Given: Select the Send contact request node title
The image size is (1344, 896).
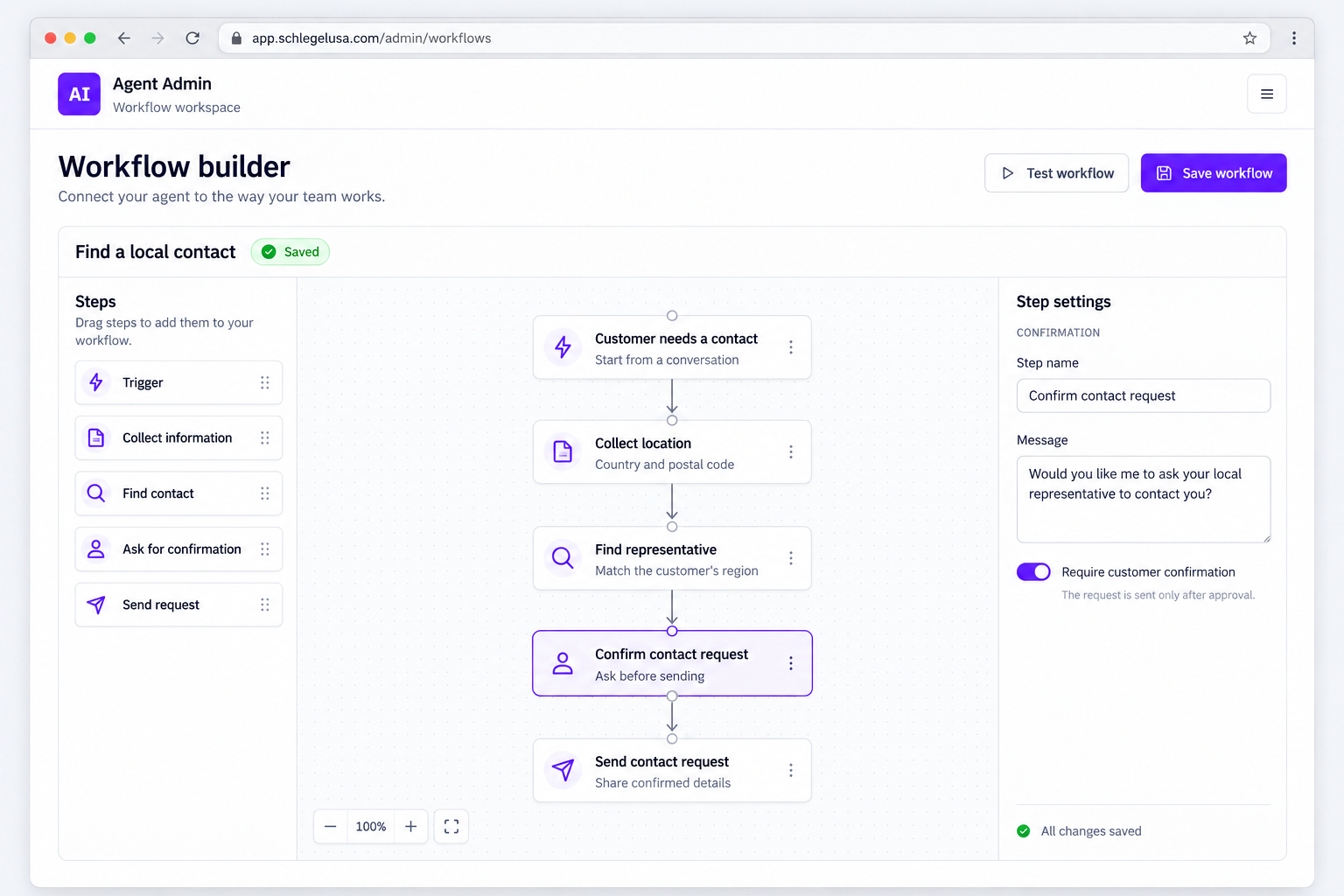Looking at the screenshot, I should point(661,762).
